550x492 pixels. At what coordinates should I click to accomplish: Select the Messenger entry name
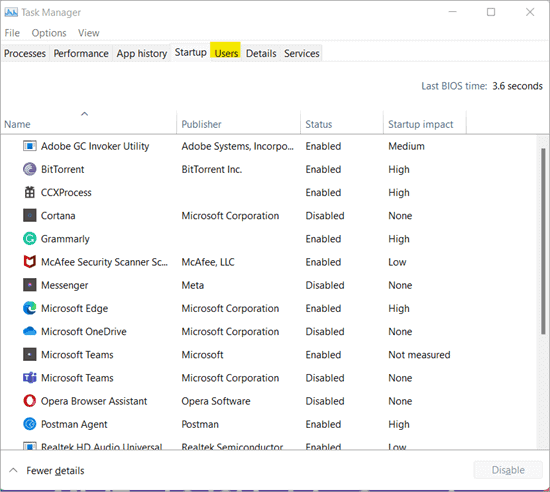65,285
